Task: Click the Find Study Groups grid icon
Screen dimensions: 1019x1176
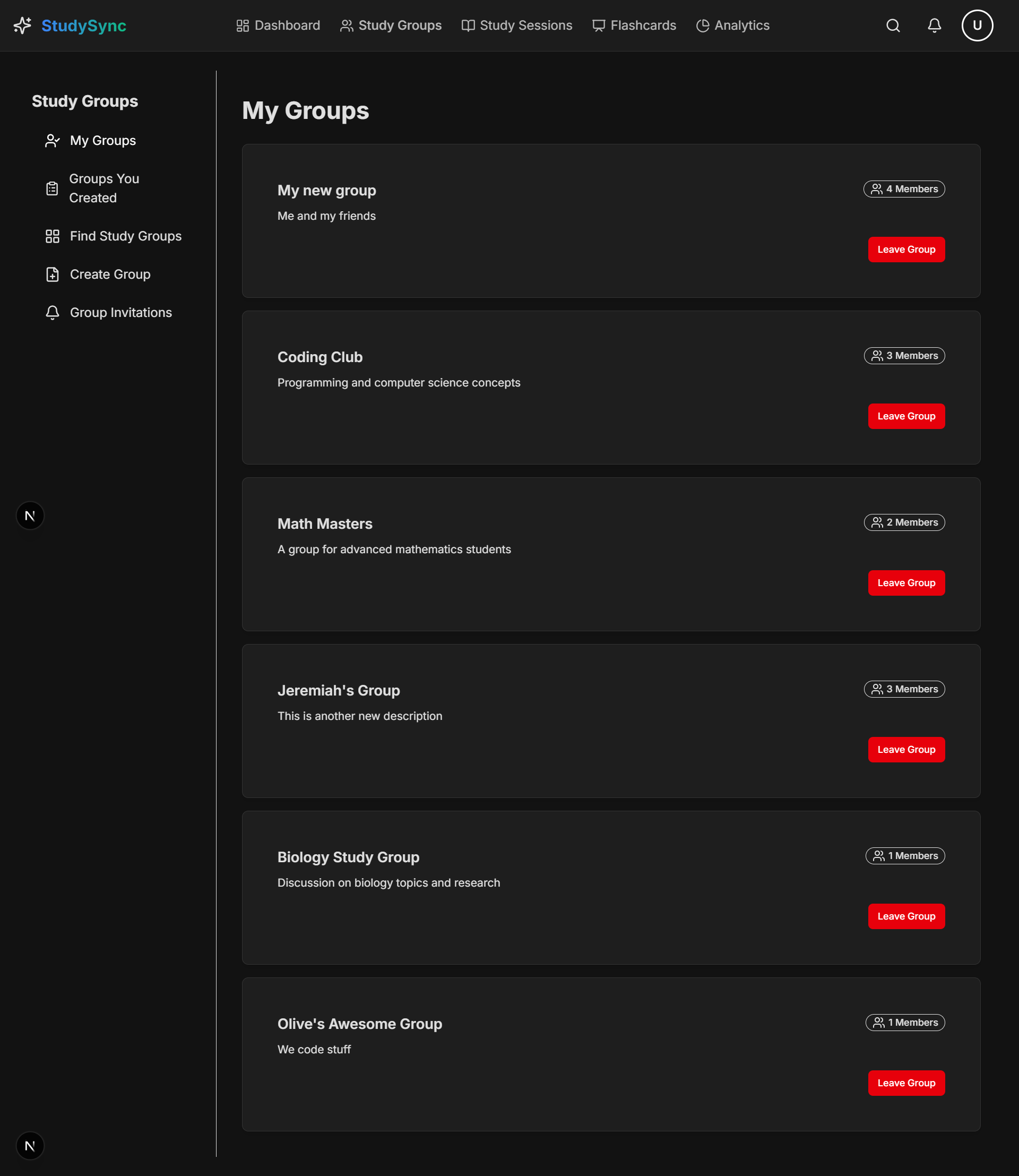Action: coord(53,236)
